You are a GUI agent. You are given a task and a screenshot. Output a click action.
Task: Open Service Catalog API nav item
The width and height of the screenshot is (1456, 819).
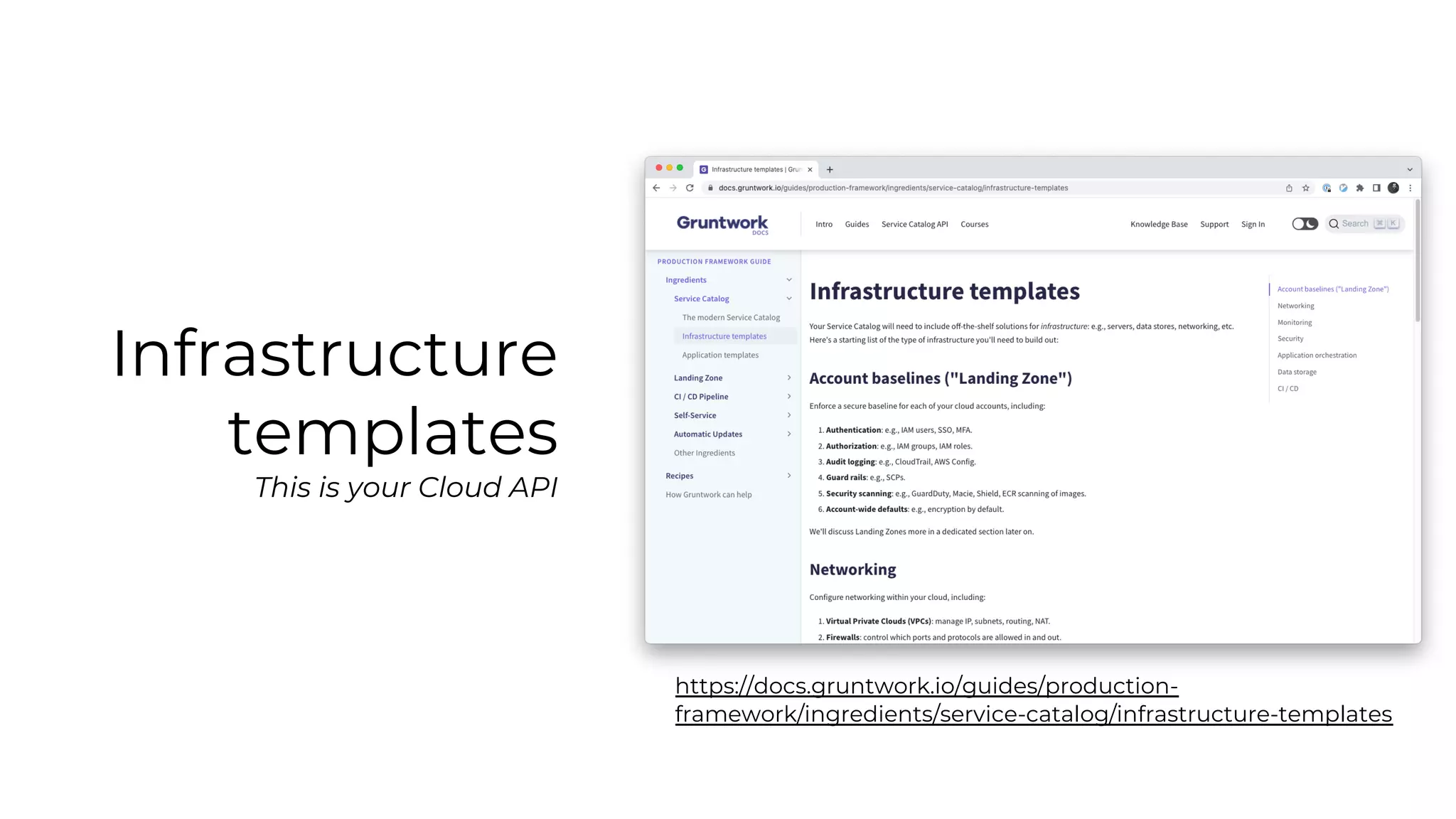[914, 224]
